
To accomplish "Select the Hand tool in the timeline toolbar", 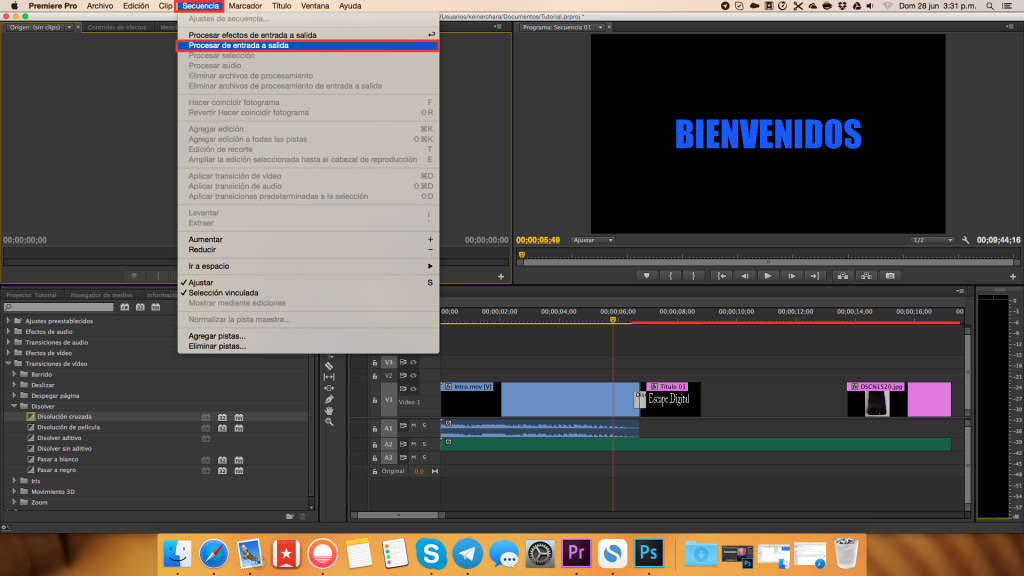I will (x=330, y=410).
